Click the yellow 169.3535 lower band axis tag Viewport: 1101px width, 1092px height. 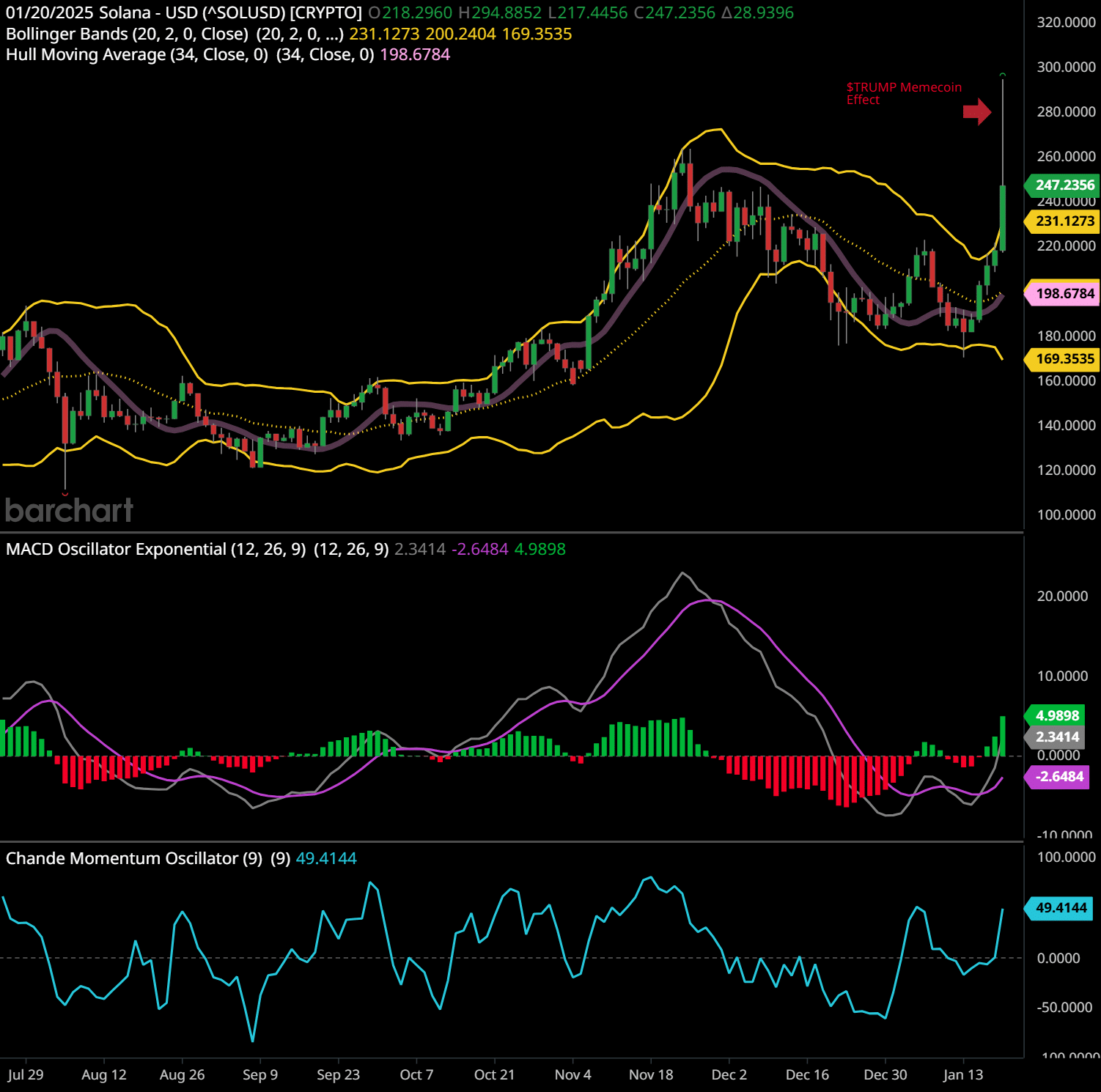click(1062, 358)
